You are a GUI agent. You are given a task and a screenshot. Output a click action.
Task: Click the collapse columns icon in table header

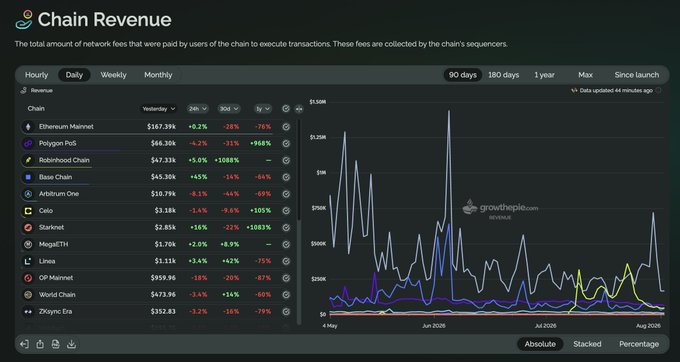click(x=298, y=109)
